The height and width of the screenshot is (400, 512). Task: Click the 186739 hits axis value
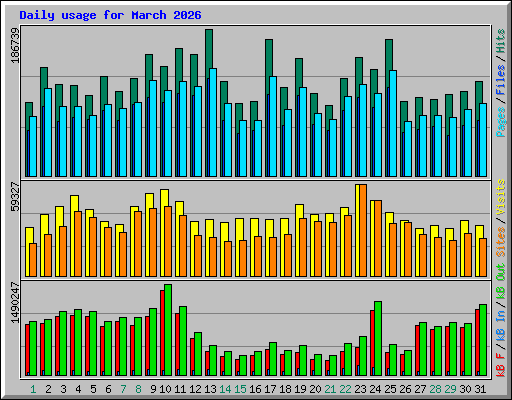click(x=15, y=45)
